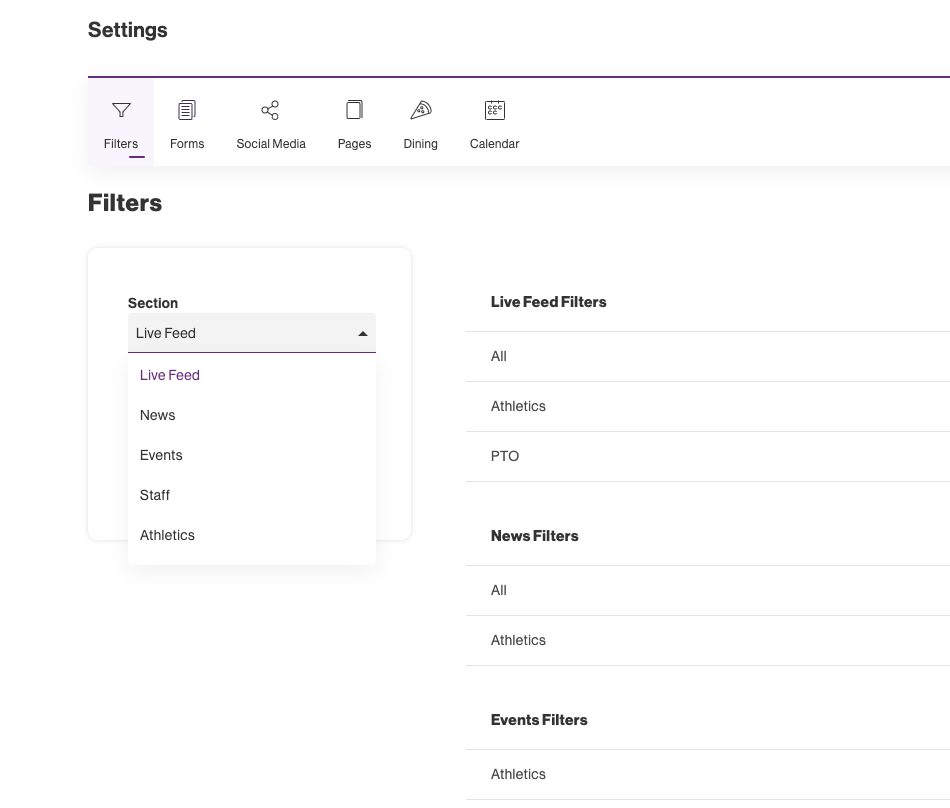Click the Pages icon

point(354,110)
